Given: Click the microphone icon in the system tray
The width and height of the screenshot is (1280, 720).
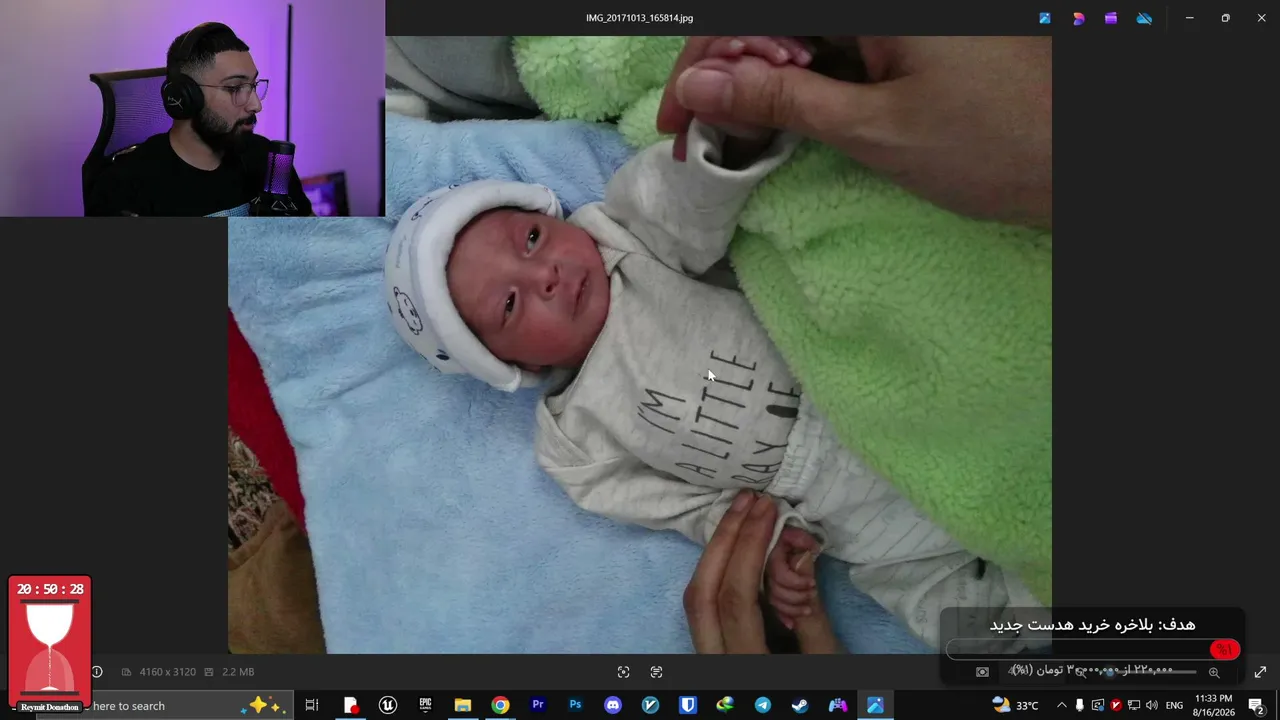Looking at the screenshot, I should (x=1080, y=705).
